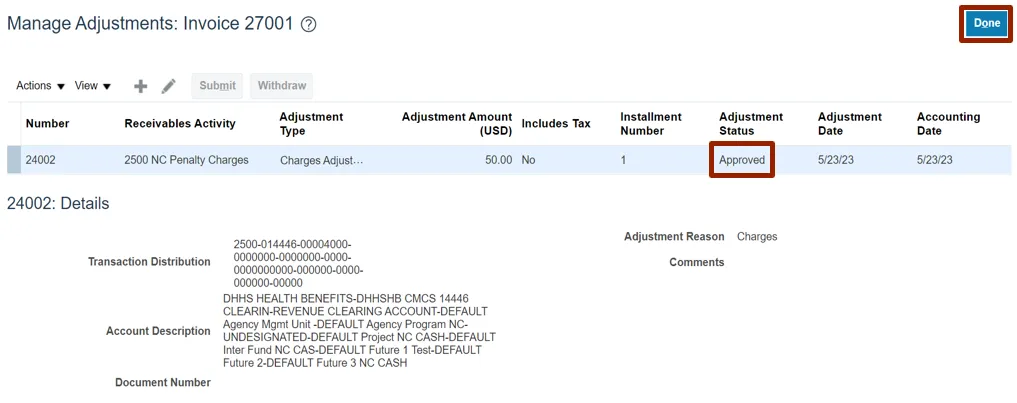Click the Submit button
This screenshot has height=403, width=1017.
[217, 86]
